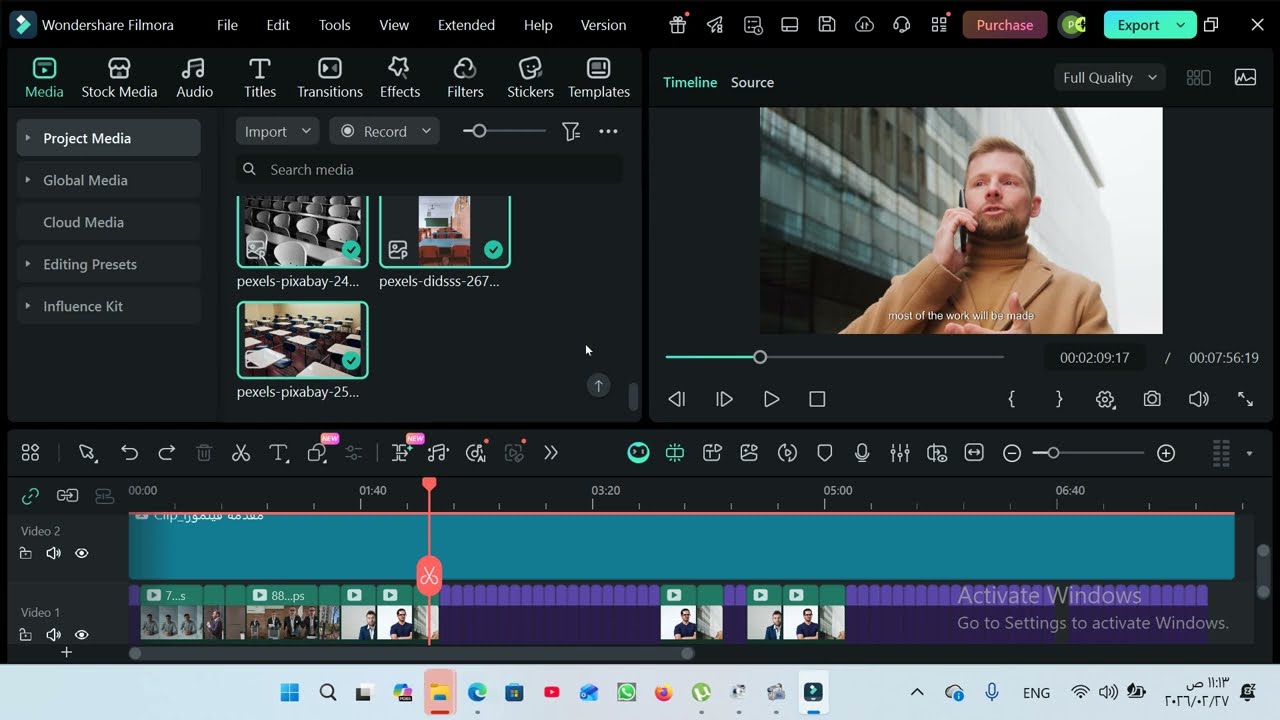Click the timeline zoom slider handle
Viewport: 1280px width, 720px height.
1053,453
